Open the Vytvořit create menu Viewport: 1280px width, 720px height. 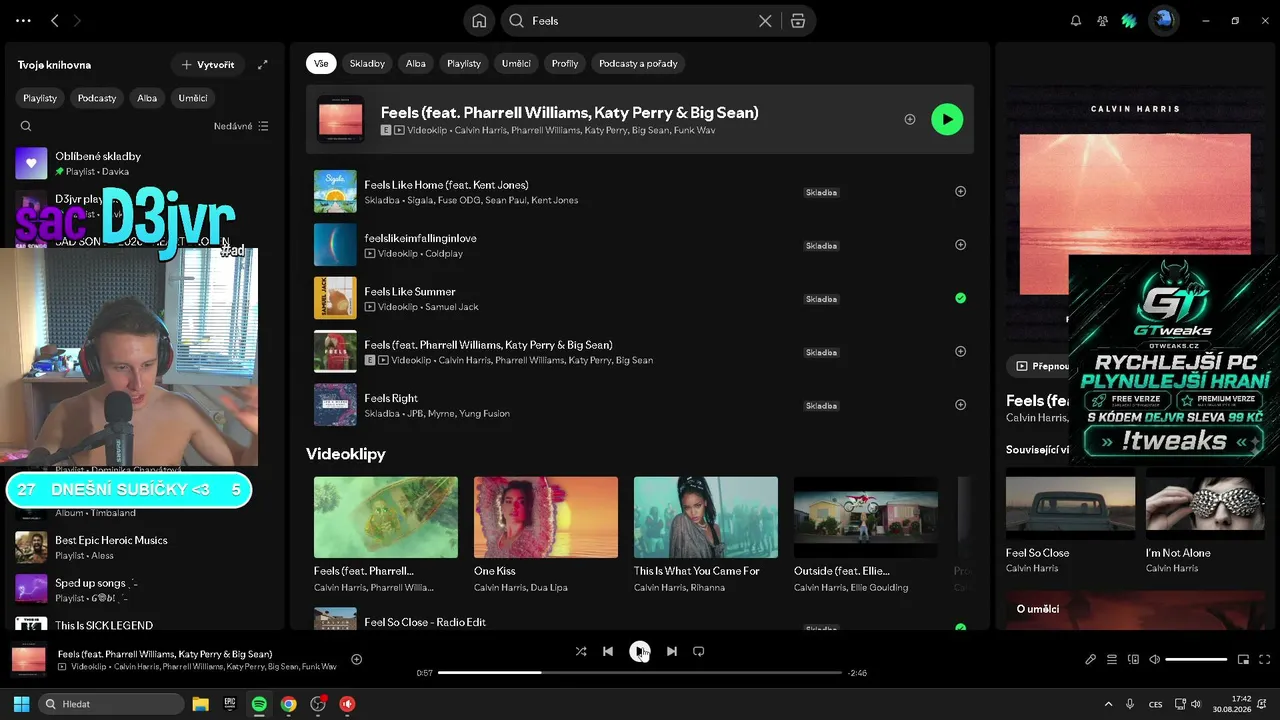(208, 65)
